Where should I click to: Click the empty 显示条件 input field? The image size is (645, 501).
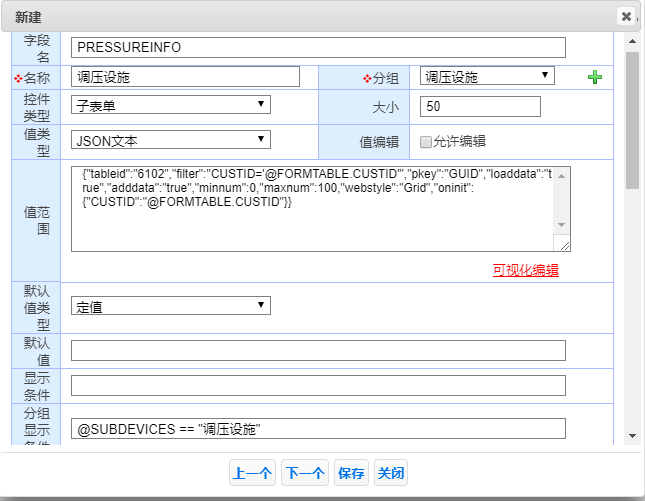point(318,385)
